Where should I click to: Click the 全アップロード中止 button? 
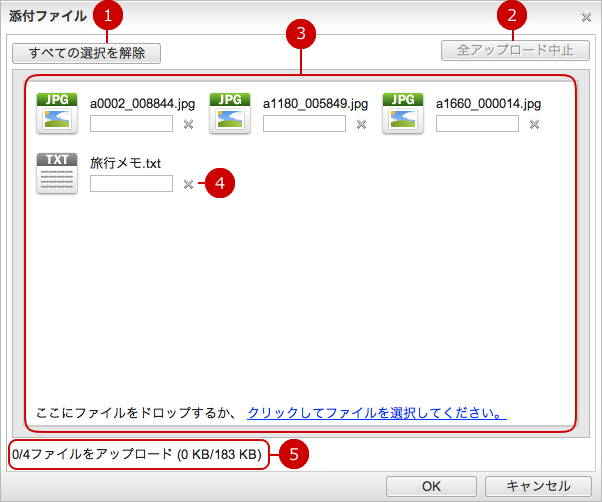pos(515,50)
